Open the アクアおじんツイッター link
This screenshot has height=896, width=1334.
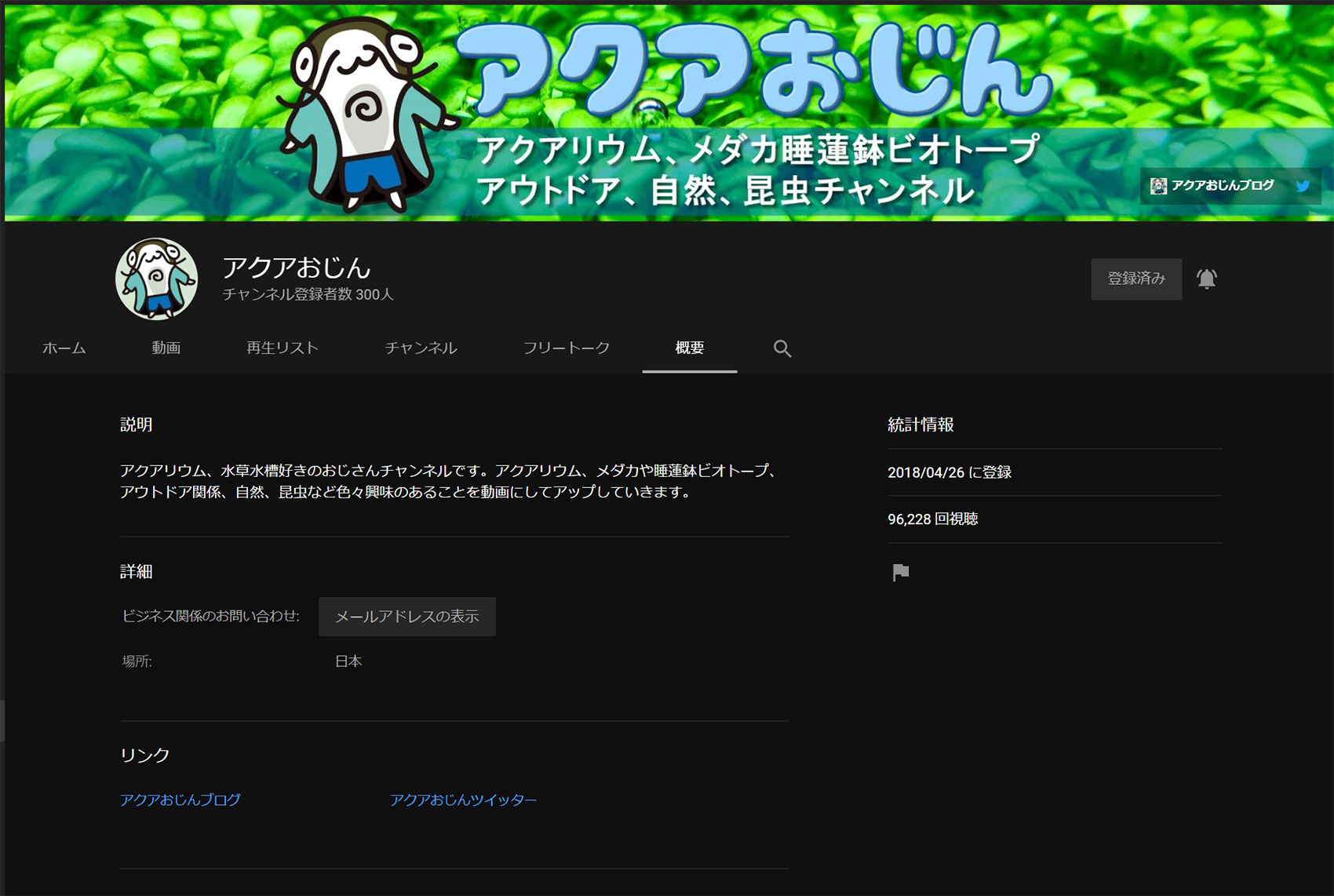coord(463,800)
